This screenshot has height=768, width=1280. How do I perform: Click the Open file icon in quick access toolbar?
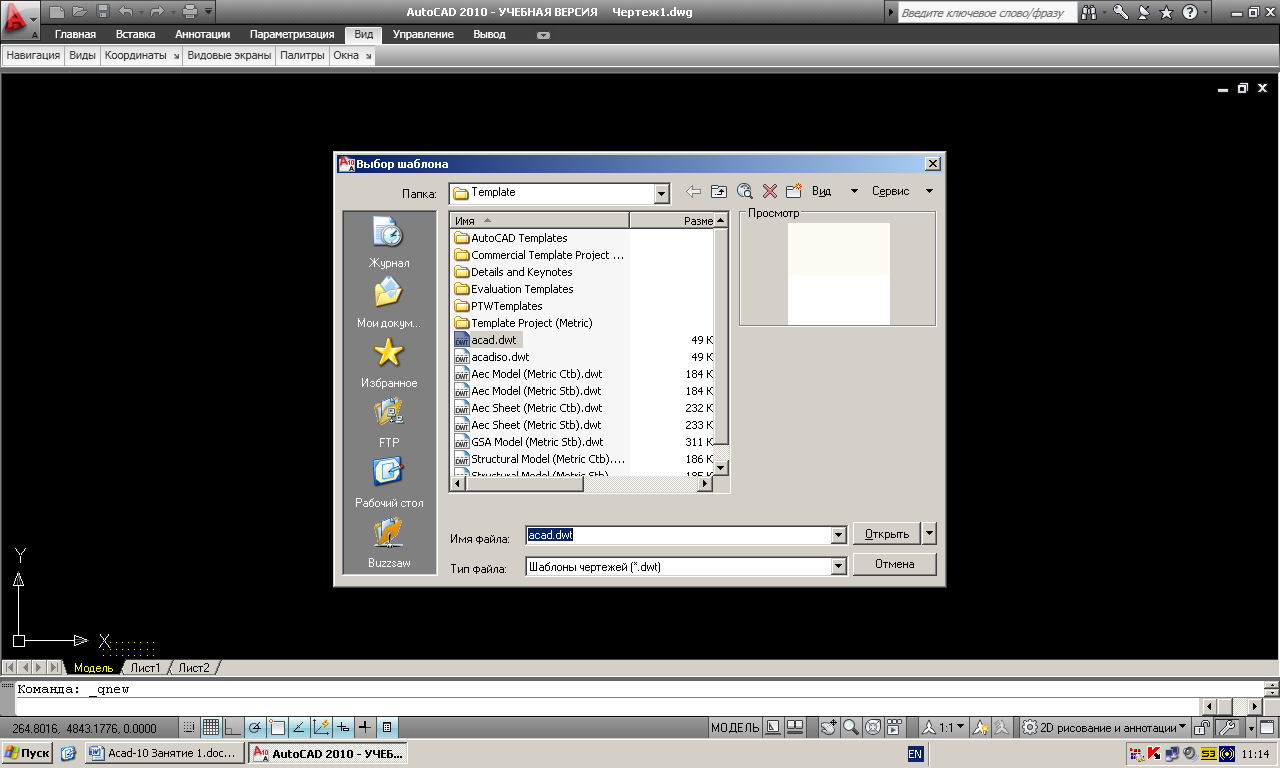tap(80, 12)
